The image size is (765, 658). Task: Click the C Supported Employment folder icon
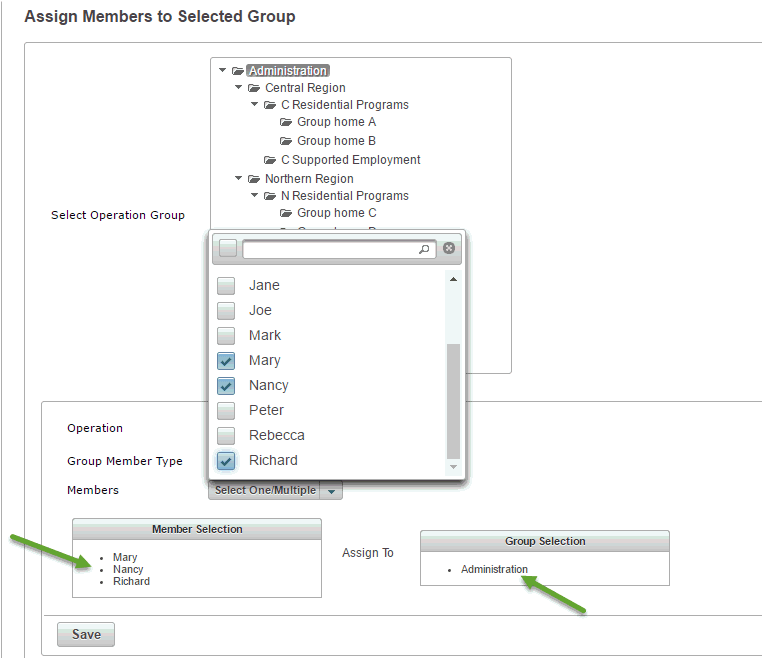(270, 160)
